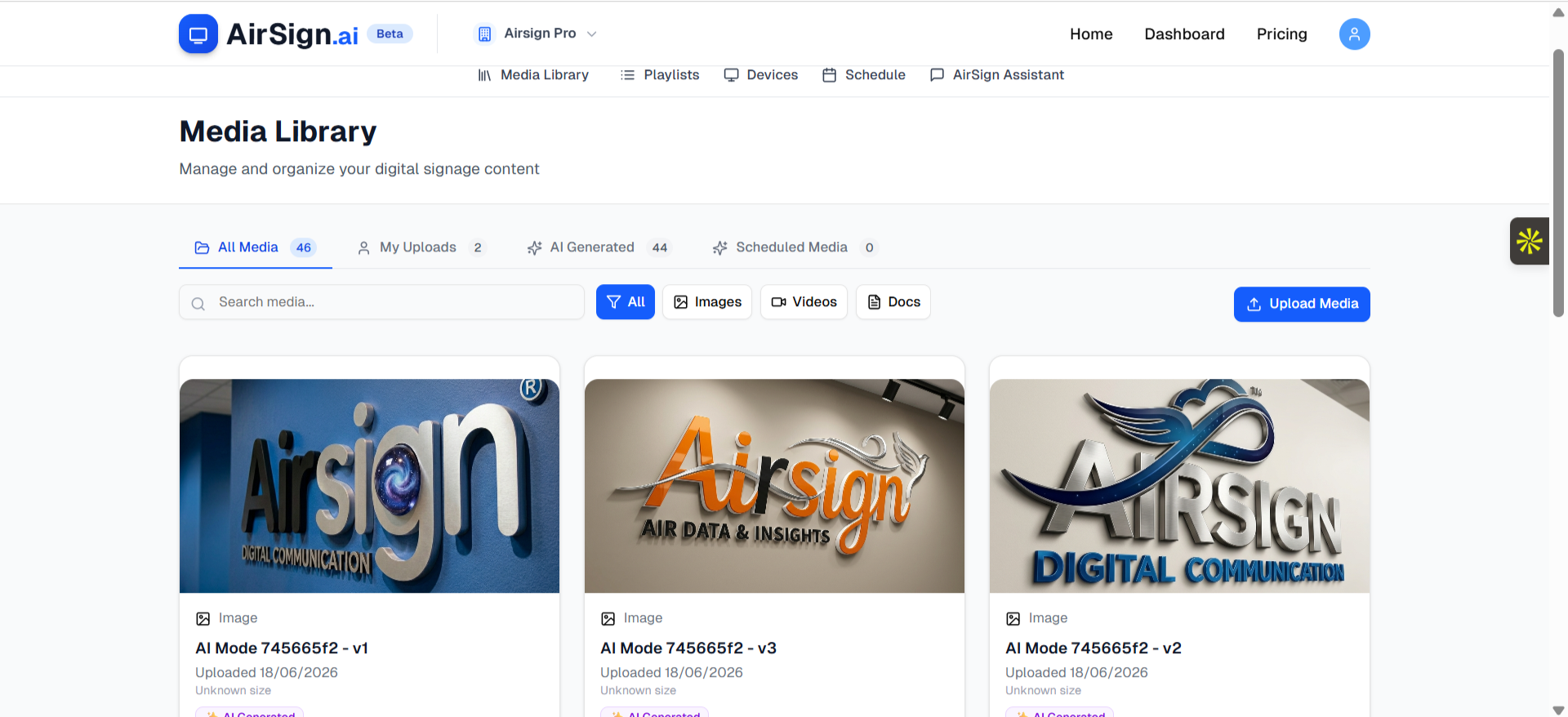Click the Scheduled Media count badge 0
Screen dimensions: 1568x717
[869, 247]
